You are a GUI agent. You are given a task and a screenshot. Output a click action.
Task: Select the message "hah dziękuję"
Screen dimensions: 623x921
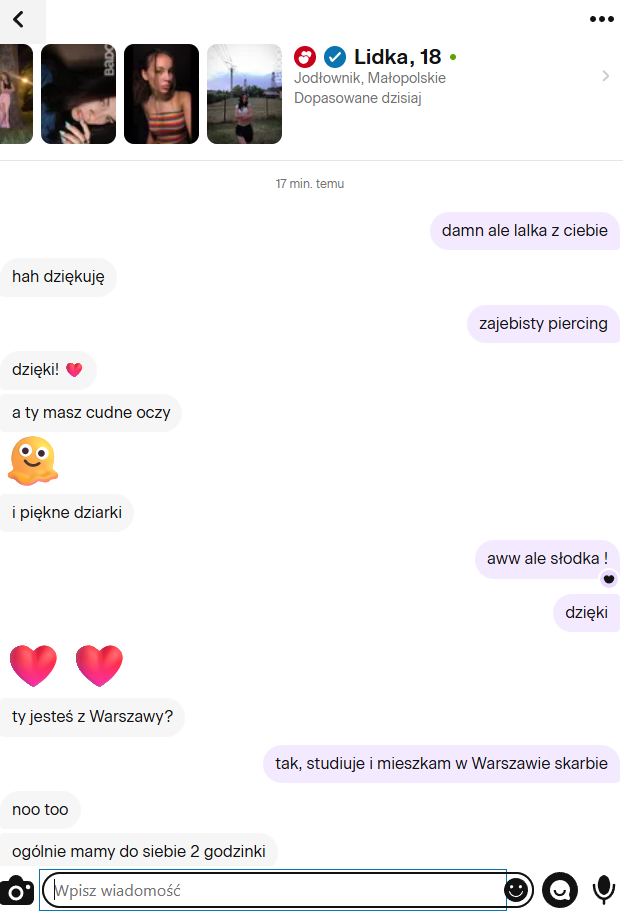coord(58,277)
